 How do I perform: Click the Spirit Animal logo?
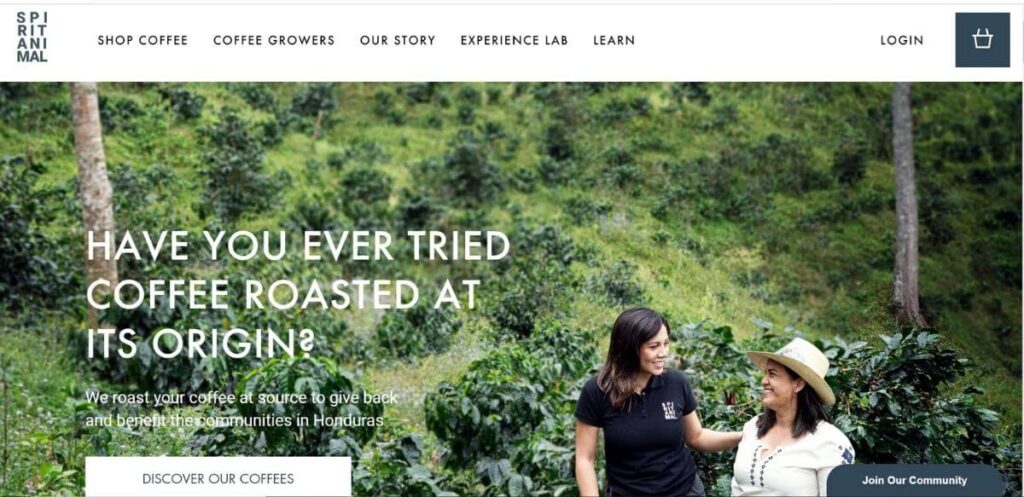[x=32, y=37]
